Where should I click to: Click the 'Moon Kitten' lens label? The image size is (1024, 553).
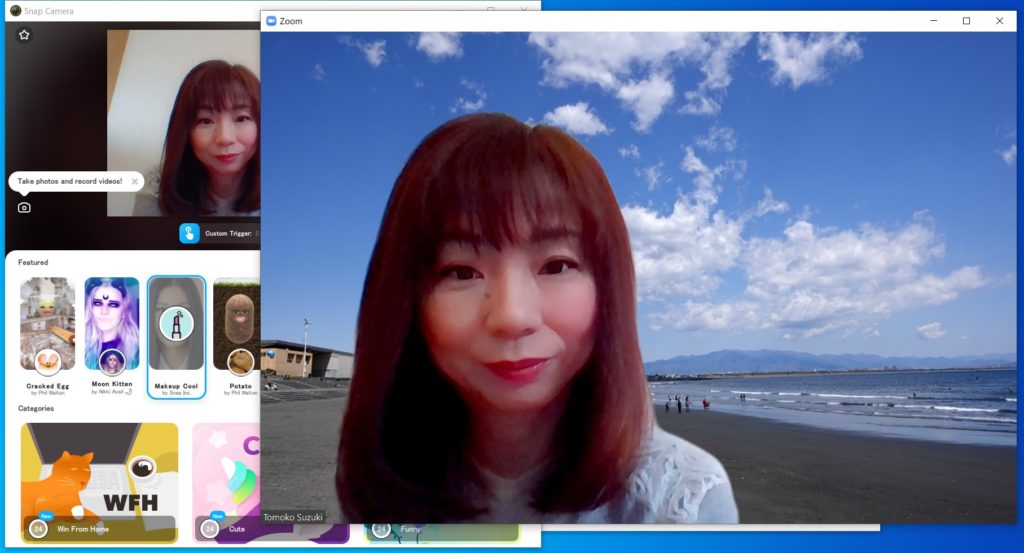[x=112, y=384]
